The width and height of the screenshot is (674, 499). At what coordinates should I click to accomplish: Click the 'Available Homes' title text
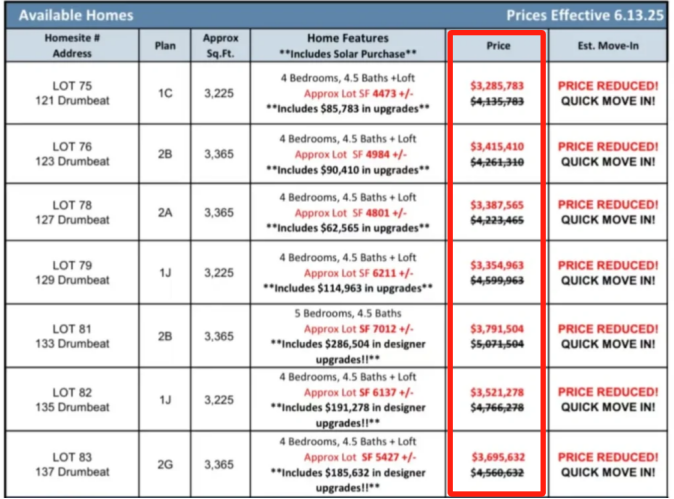[x=76, y=15]
